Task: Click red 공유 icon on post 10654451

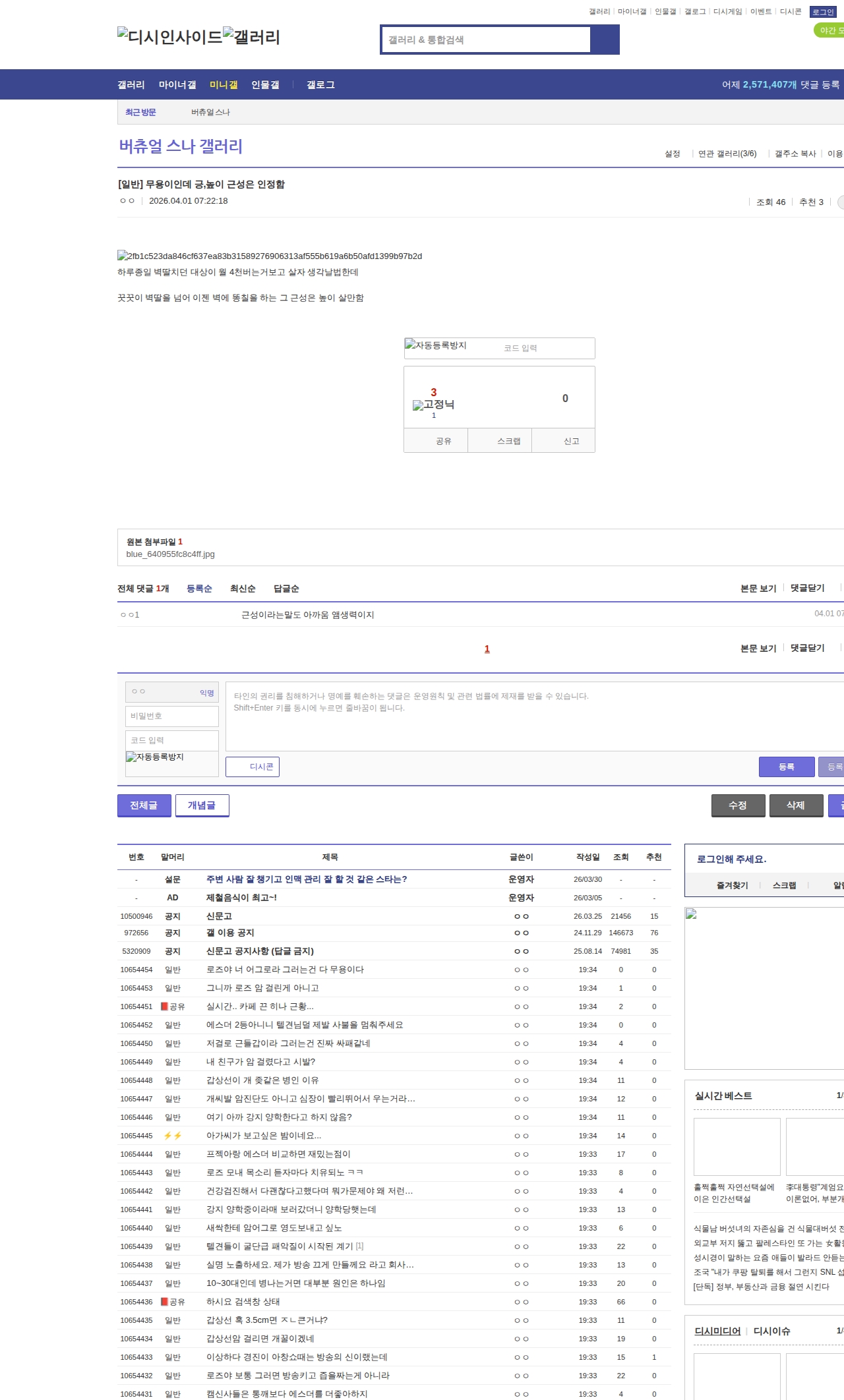Action: tap(165, 1006)
